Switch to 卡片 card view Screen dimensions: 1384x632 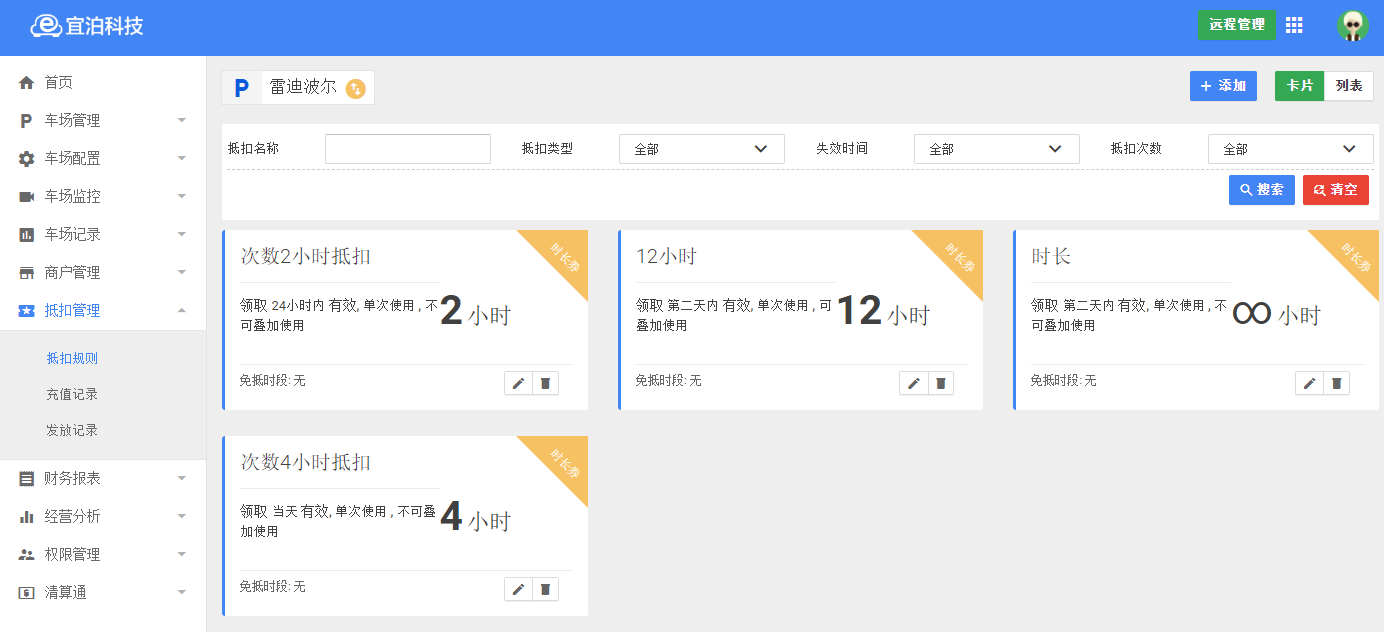click(1299, 86)
